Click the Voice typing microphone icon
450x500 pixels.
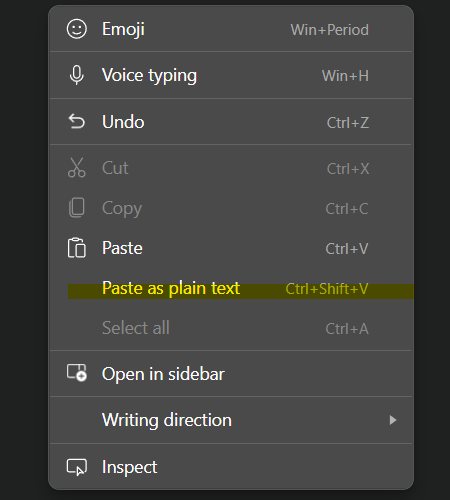pyautogui.click(x=77, y=75)
